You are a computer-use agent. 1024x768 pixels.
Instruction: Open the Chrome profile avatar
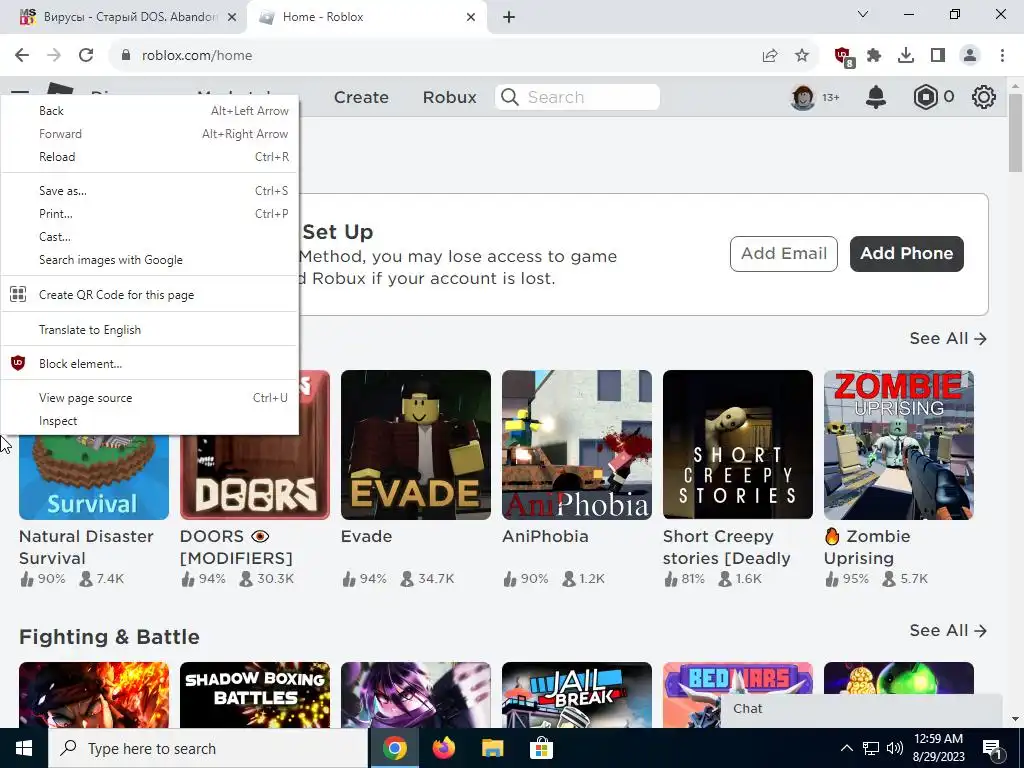(x=970, y=56)
